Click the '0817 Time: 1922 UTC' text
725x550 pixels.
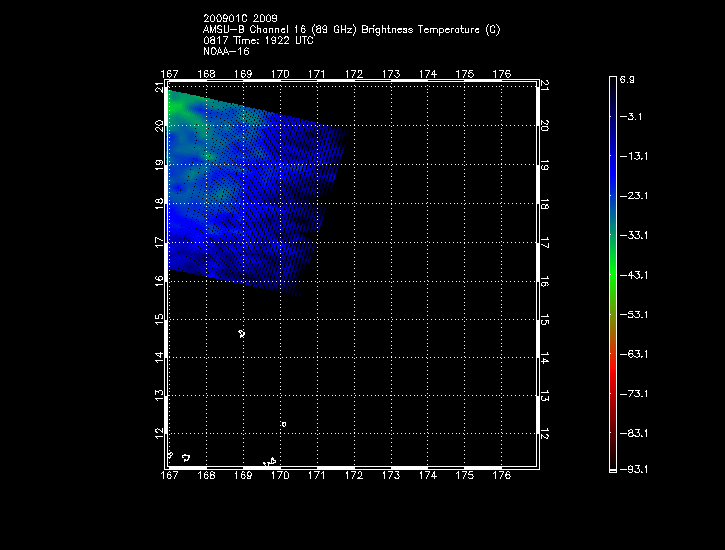tap(257, 40)
